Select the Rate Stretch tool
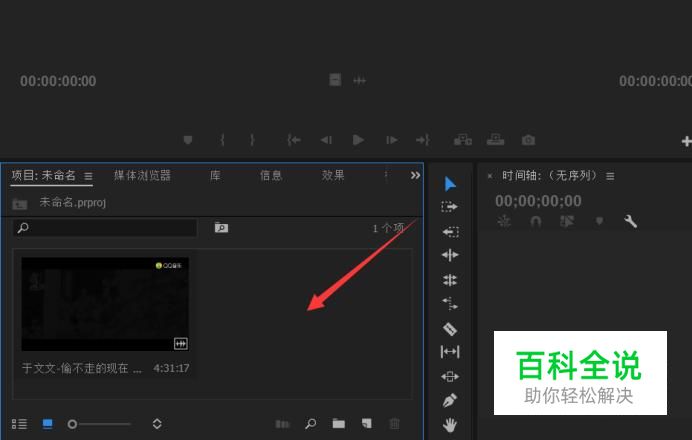Viewport: 692px width, 440px height. pyautogui.click(x=450, y=304)
